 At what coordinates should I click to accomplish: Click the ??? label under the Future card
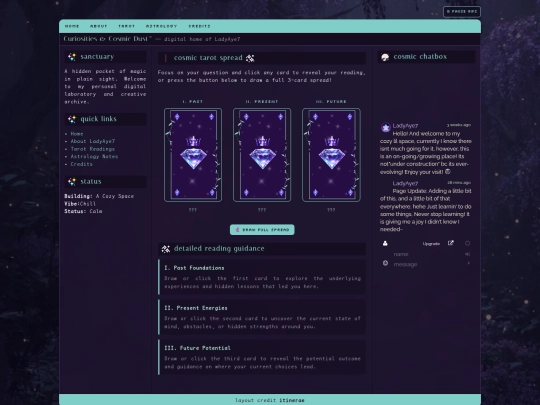(x=331, y=210)
